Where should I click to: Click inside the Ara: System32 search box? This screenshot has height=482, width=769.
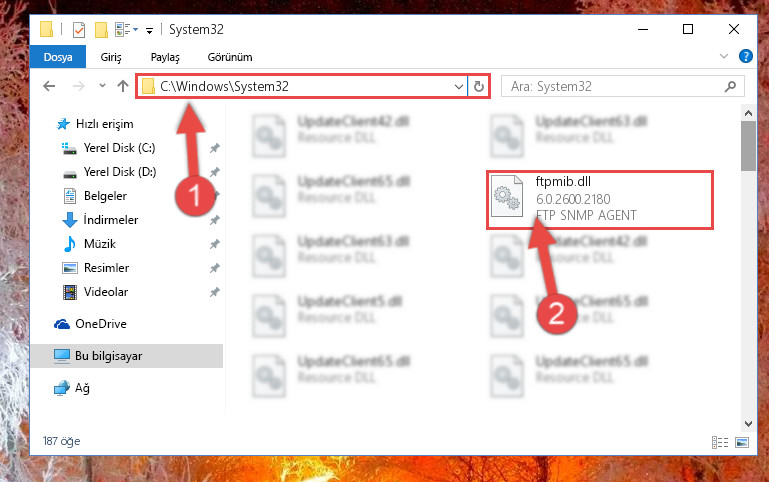pos(613,87)
